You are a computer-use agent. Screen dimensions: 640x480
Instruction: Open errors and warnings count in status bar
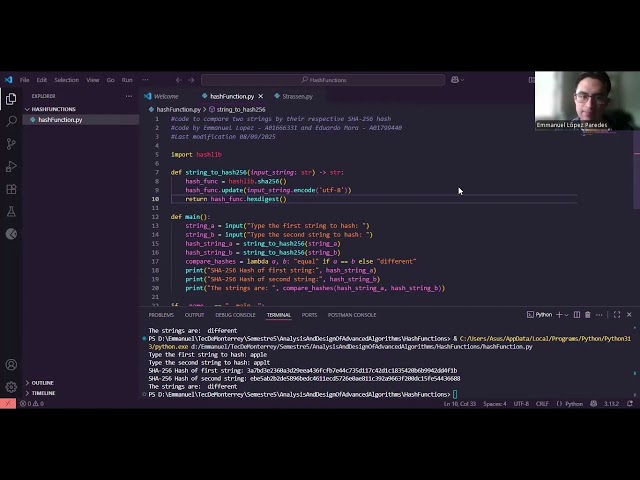click(32, 404)
